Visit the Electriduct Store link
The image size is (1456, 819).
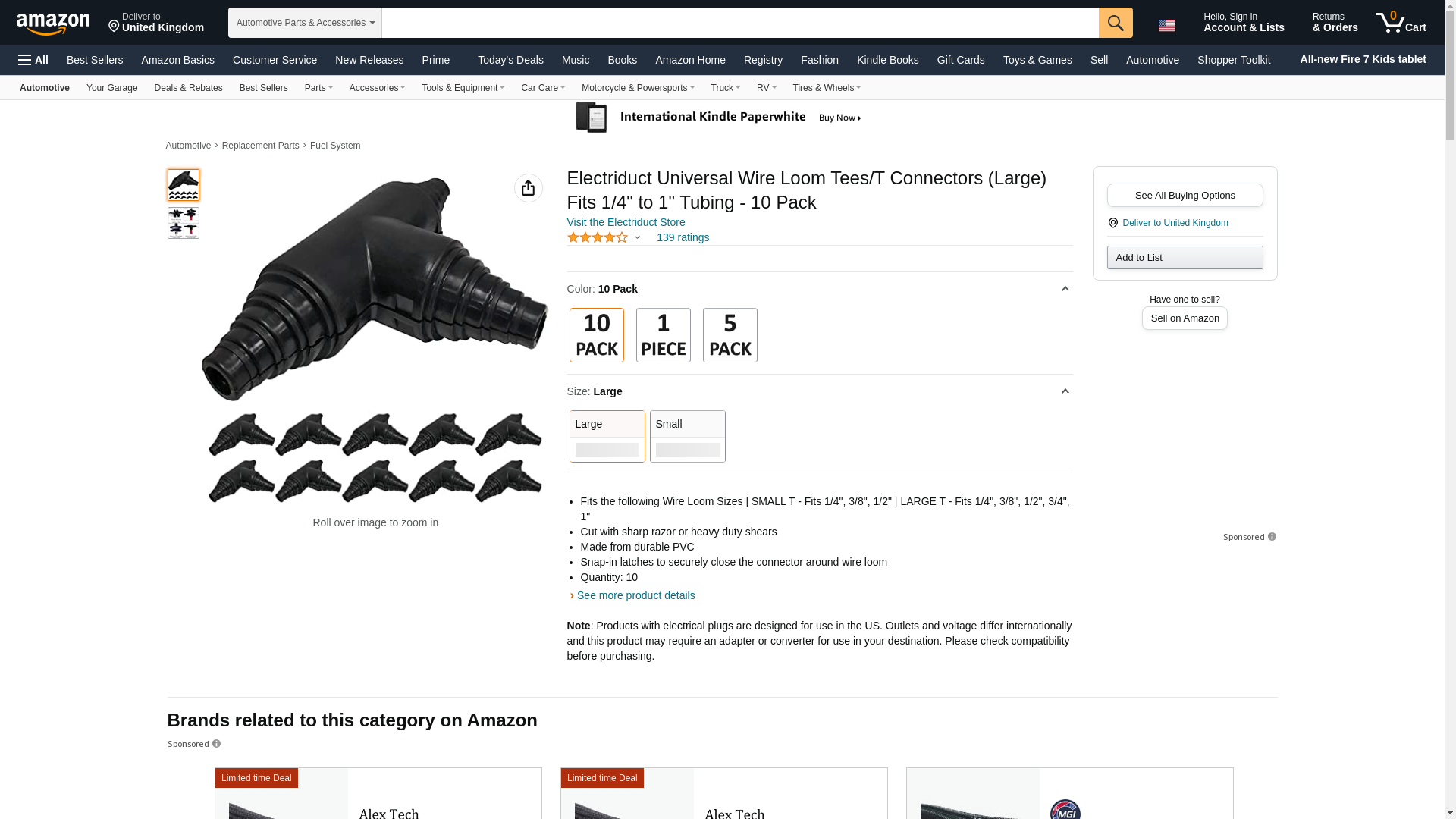coord(626,222)
